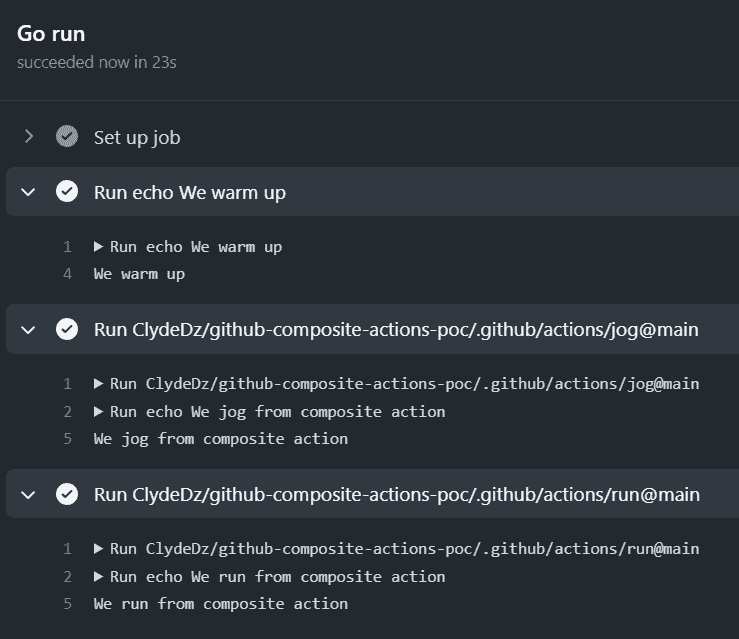The height and width of the screenshot is (639, 739).
Task: Click the Set up job success check icon
Action: click(67, 136)
